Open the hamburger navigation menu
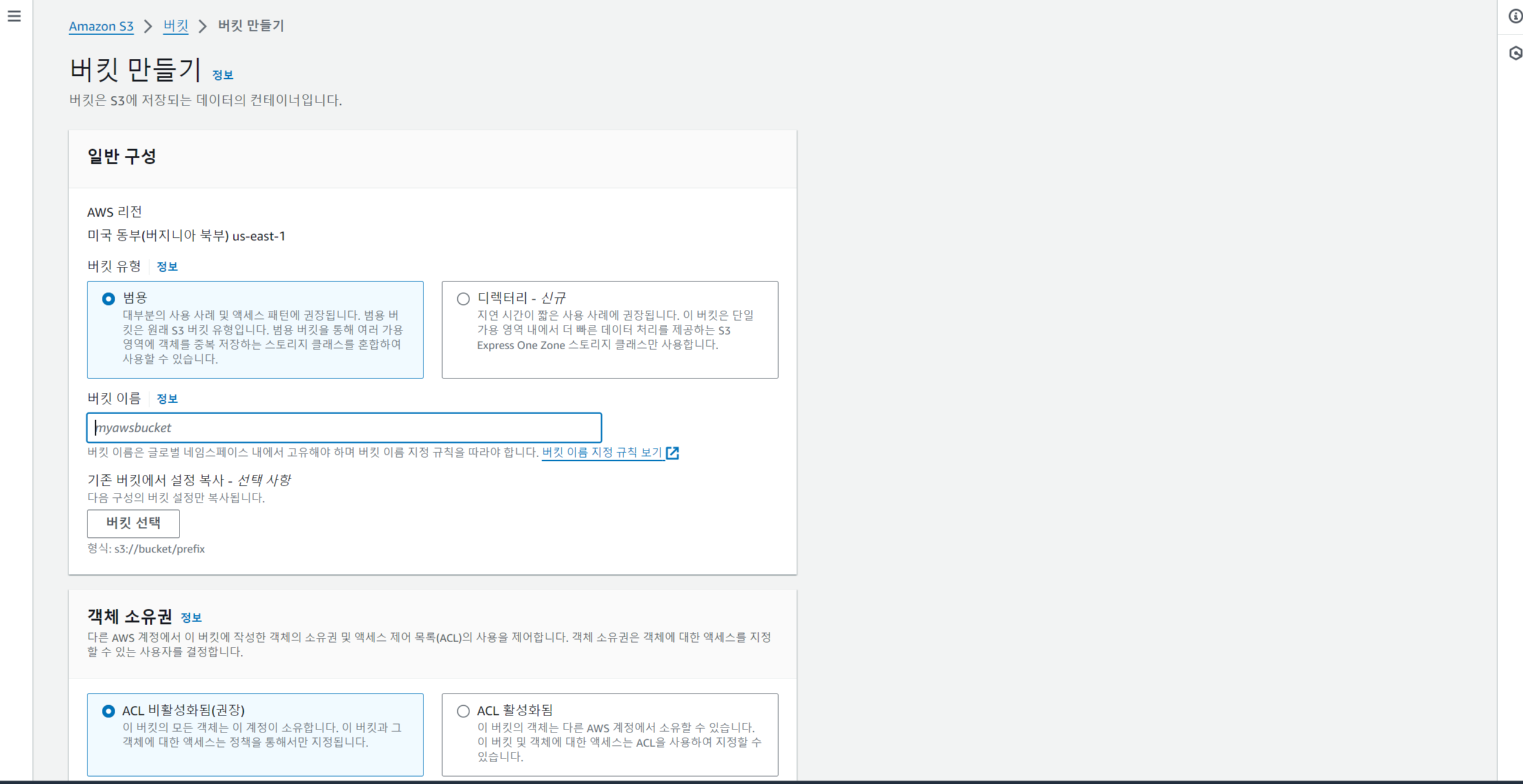 (15, 16)
